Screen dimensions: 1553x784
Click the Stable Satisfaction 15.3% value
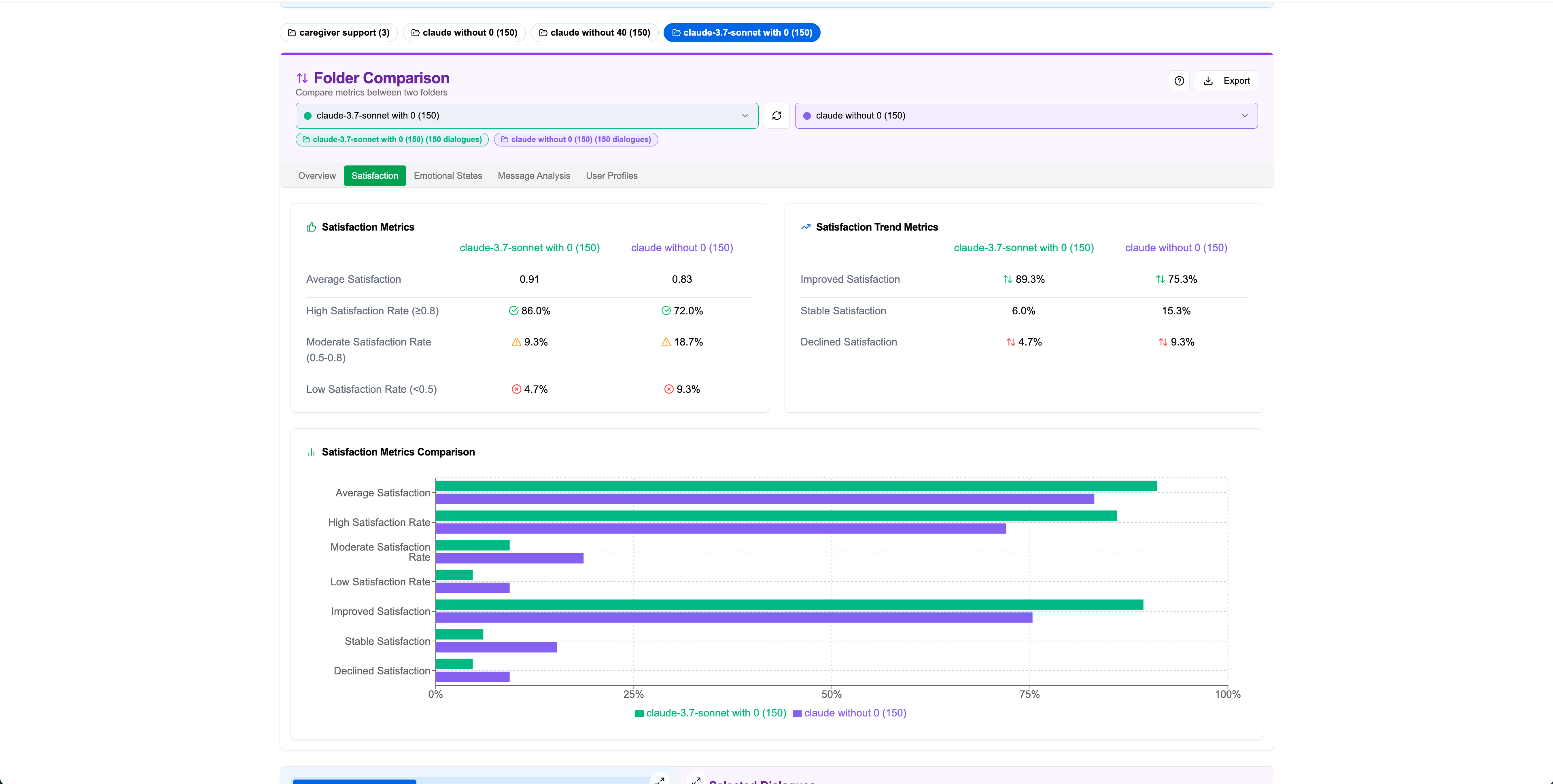coord(1176,311)
